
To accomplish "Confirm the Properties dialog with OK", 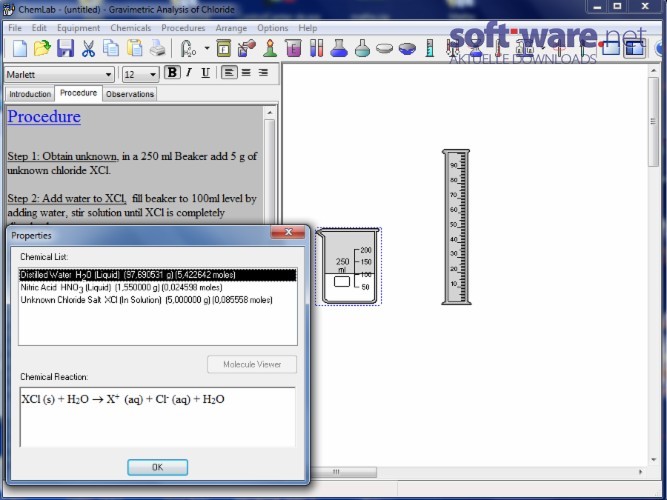I will [x=157, y=467].
